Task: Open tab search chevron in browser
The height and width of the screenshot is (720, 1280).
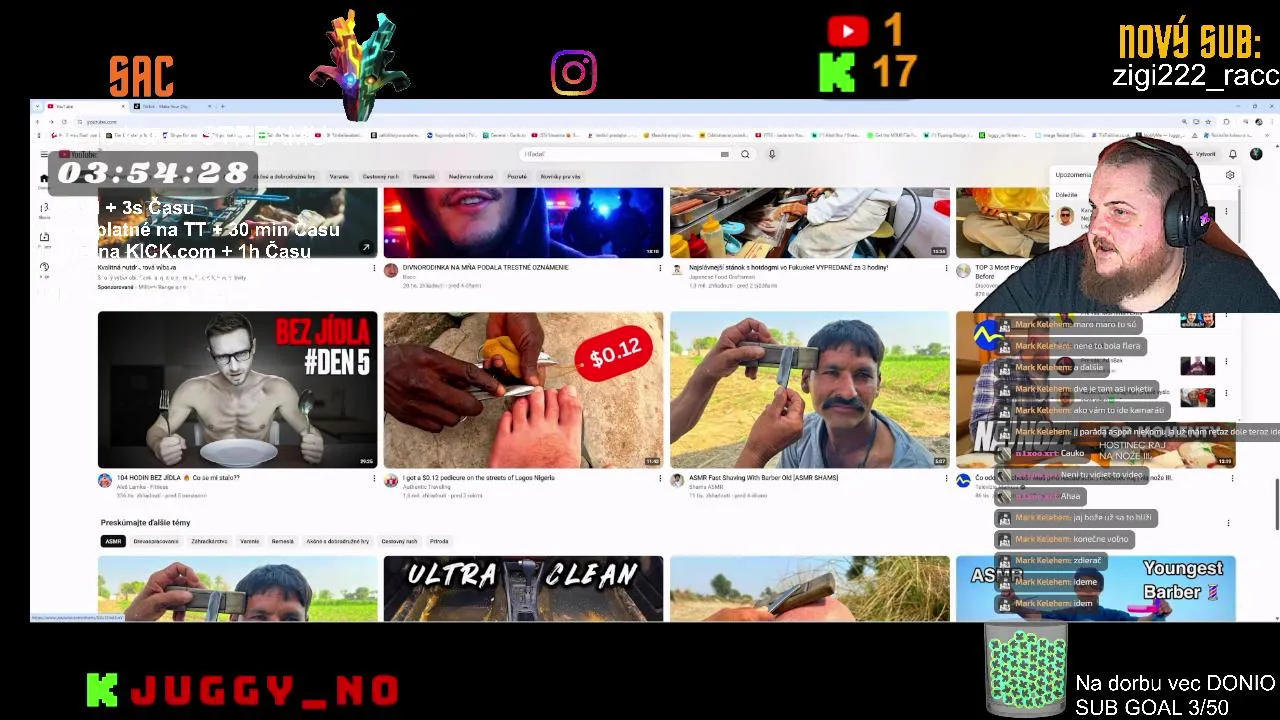Action: pyautogui.click(x=37, y=106)
